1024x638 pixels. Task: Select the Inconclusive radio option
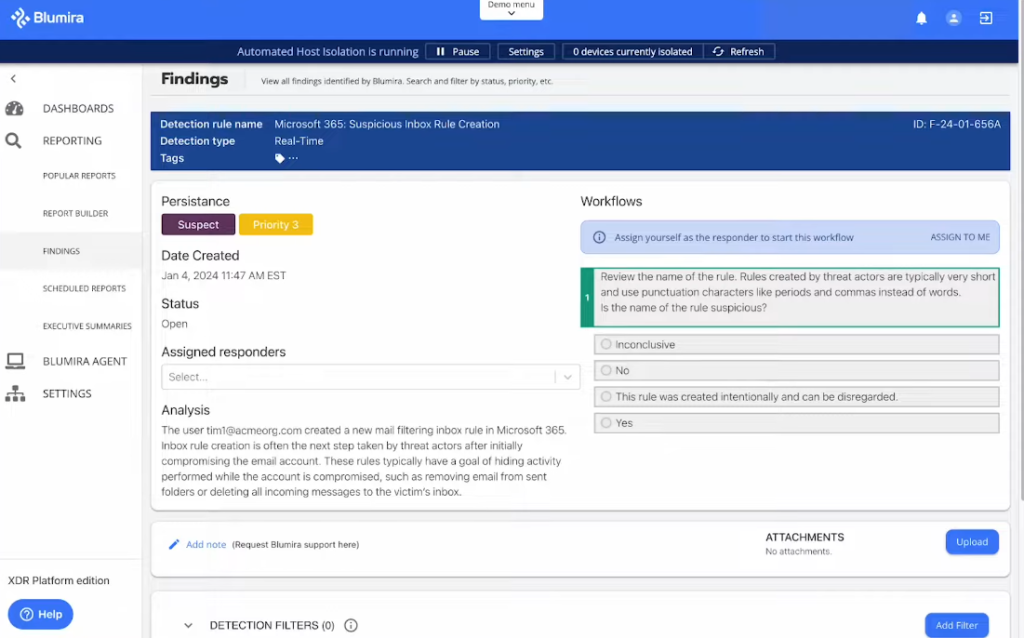click(606, 344)
